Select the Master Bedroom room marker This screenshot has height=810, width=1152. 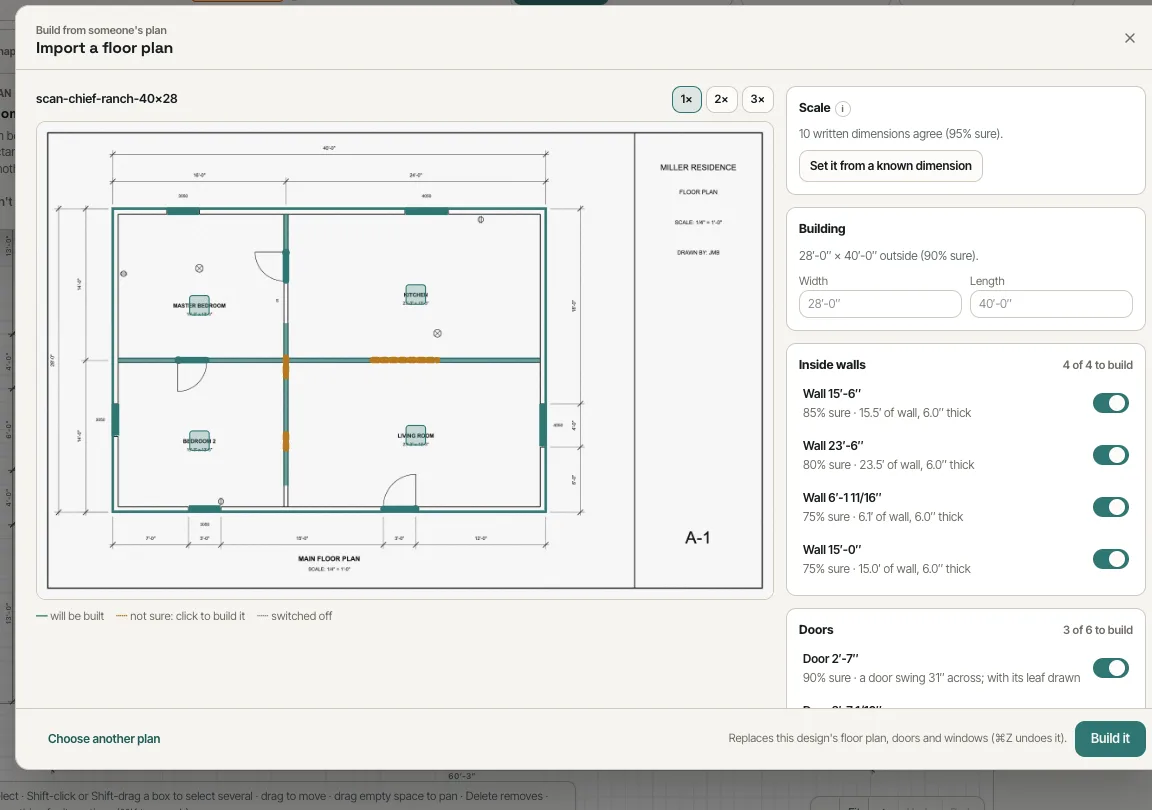[x=199, y=304]
